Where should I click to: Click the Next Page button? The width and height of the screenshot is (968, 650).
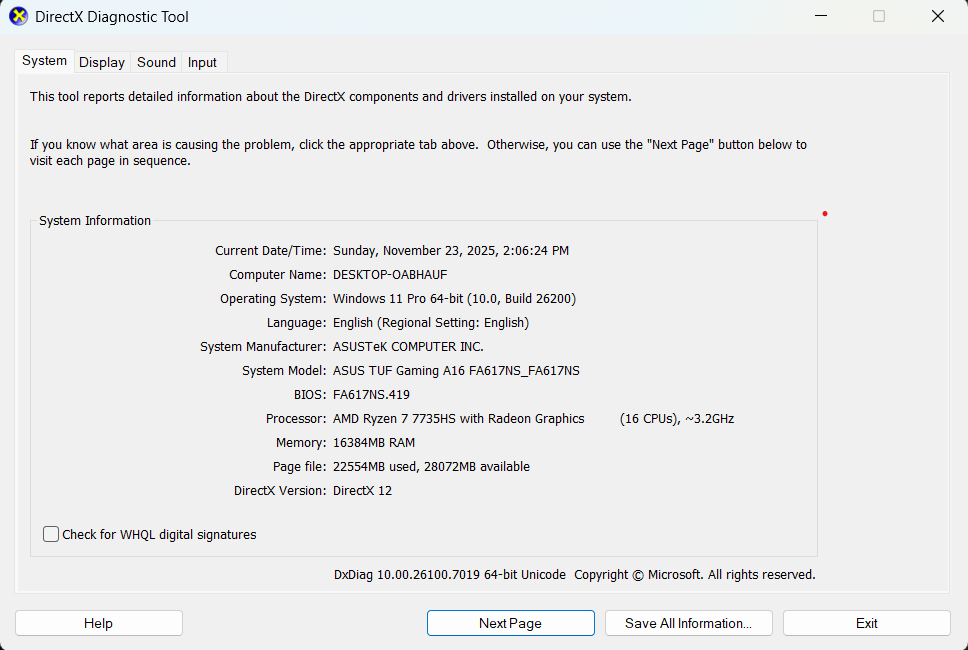click(510, 623)
